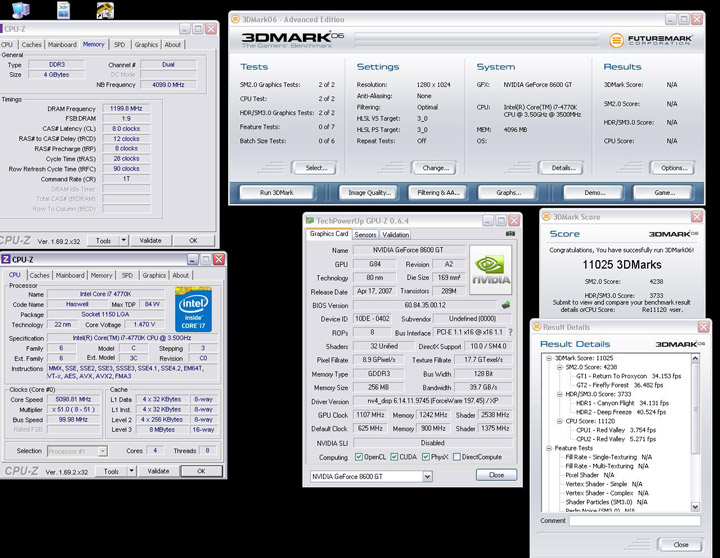The height and width of the screenshot is (558, 720).
Task: Click the BIOS save chip icon in GPU-Z
Action: (506, 305)
